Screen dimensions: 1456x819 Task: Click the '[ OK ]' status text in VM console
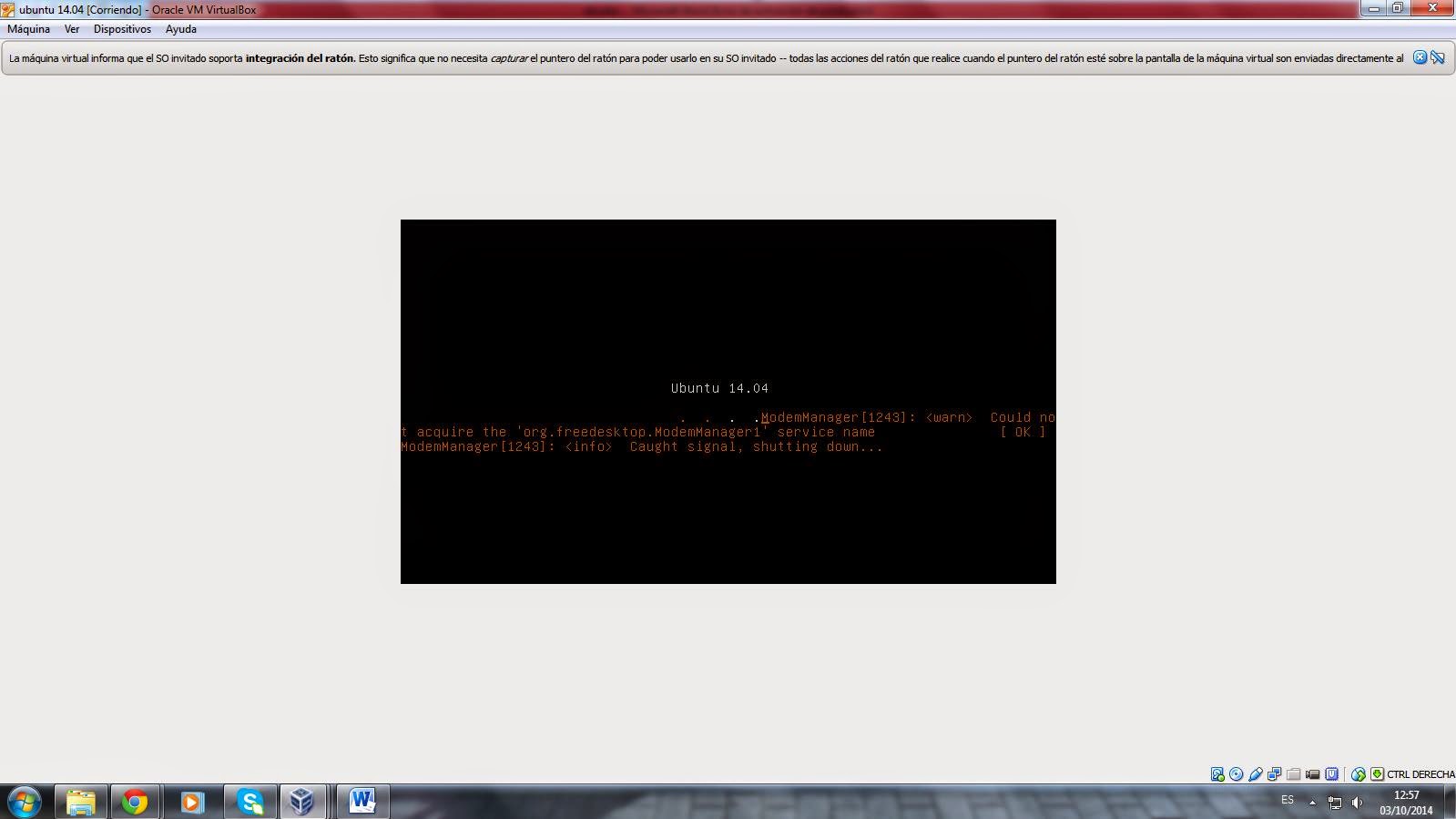(1023, 432)
